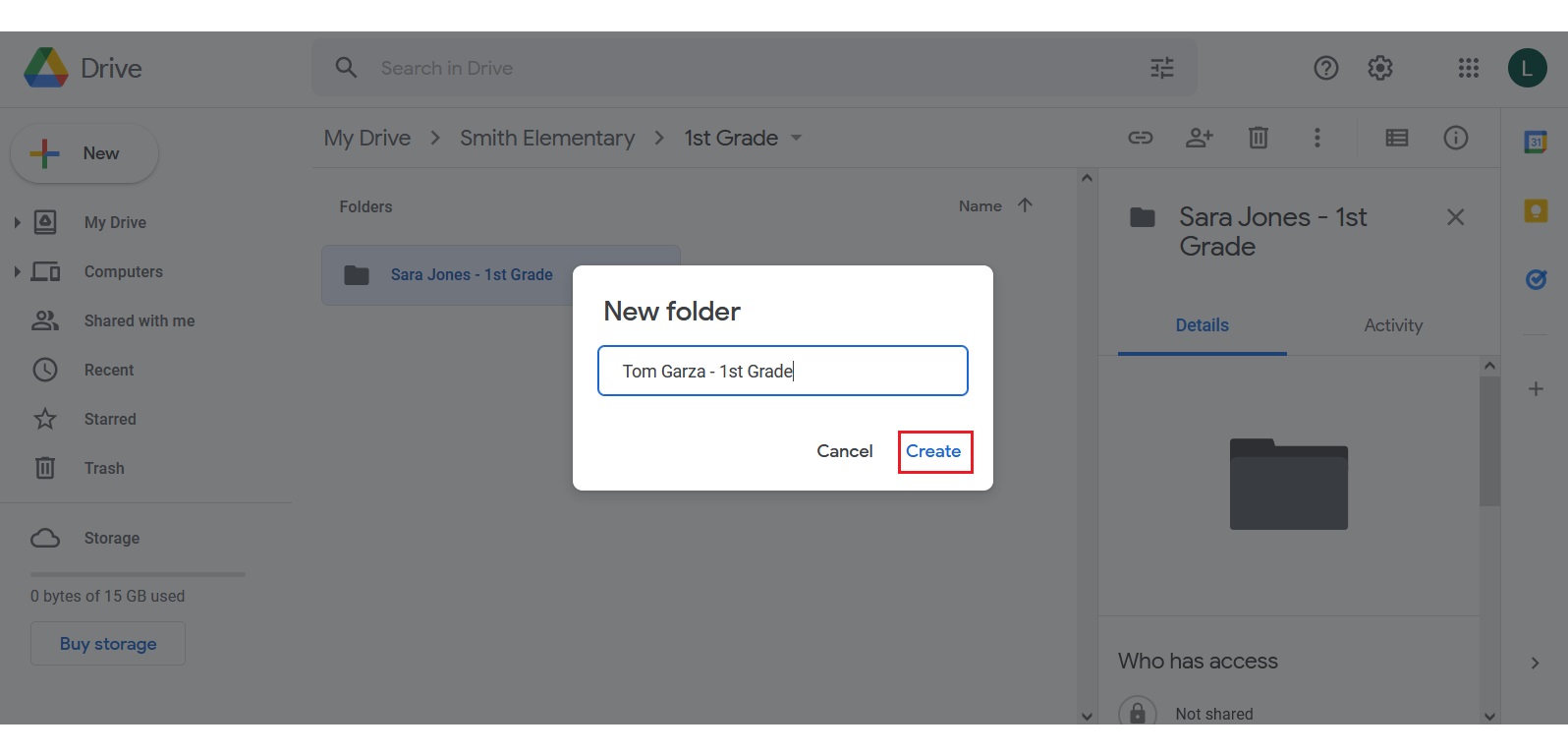Click the Get add-ons plus icon
1568x753 pixels.
pos(1536,389)
